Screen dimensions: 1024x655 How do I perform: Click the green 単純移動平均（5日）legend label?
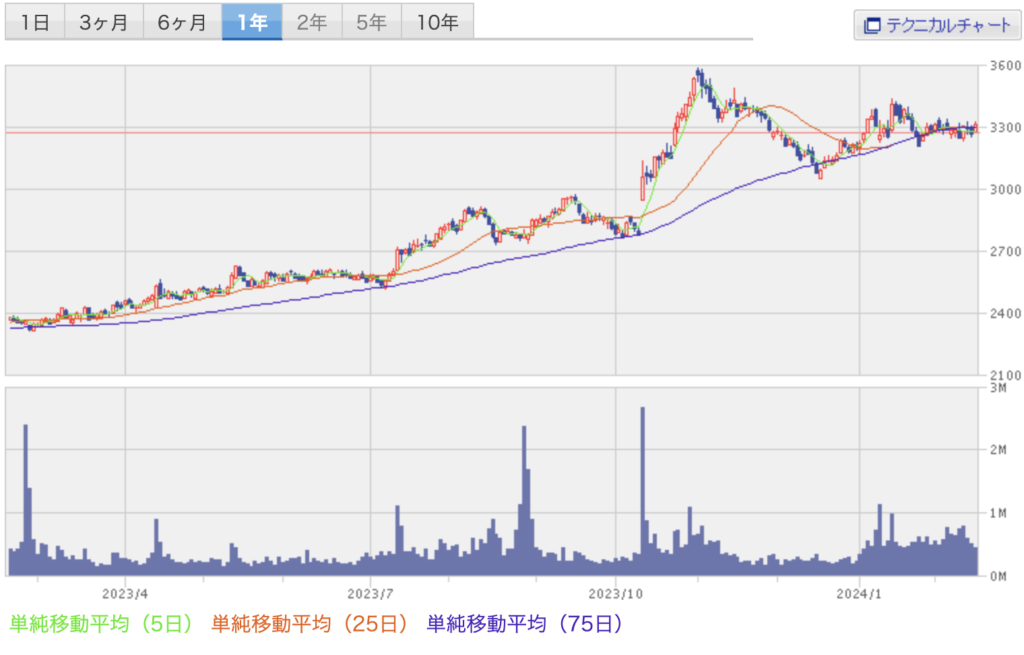(x=101, y=624)
